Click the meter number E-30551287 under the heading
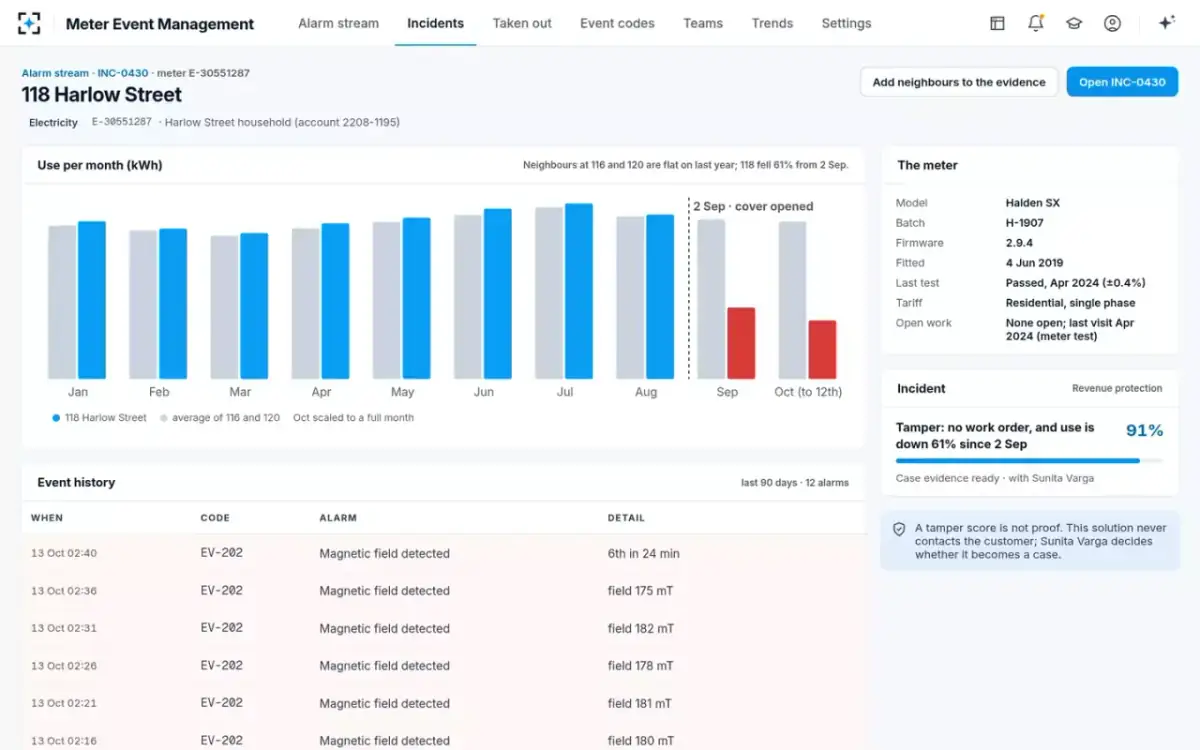 [x=122, y=123]
